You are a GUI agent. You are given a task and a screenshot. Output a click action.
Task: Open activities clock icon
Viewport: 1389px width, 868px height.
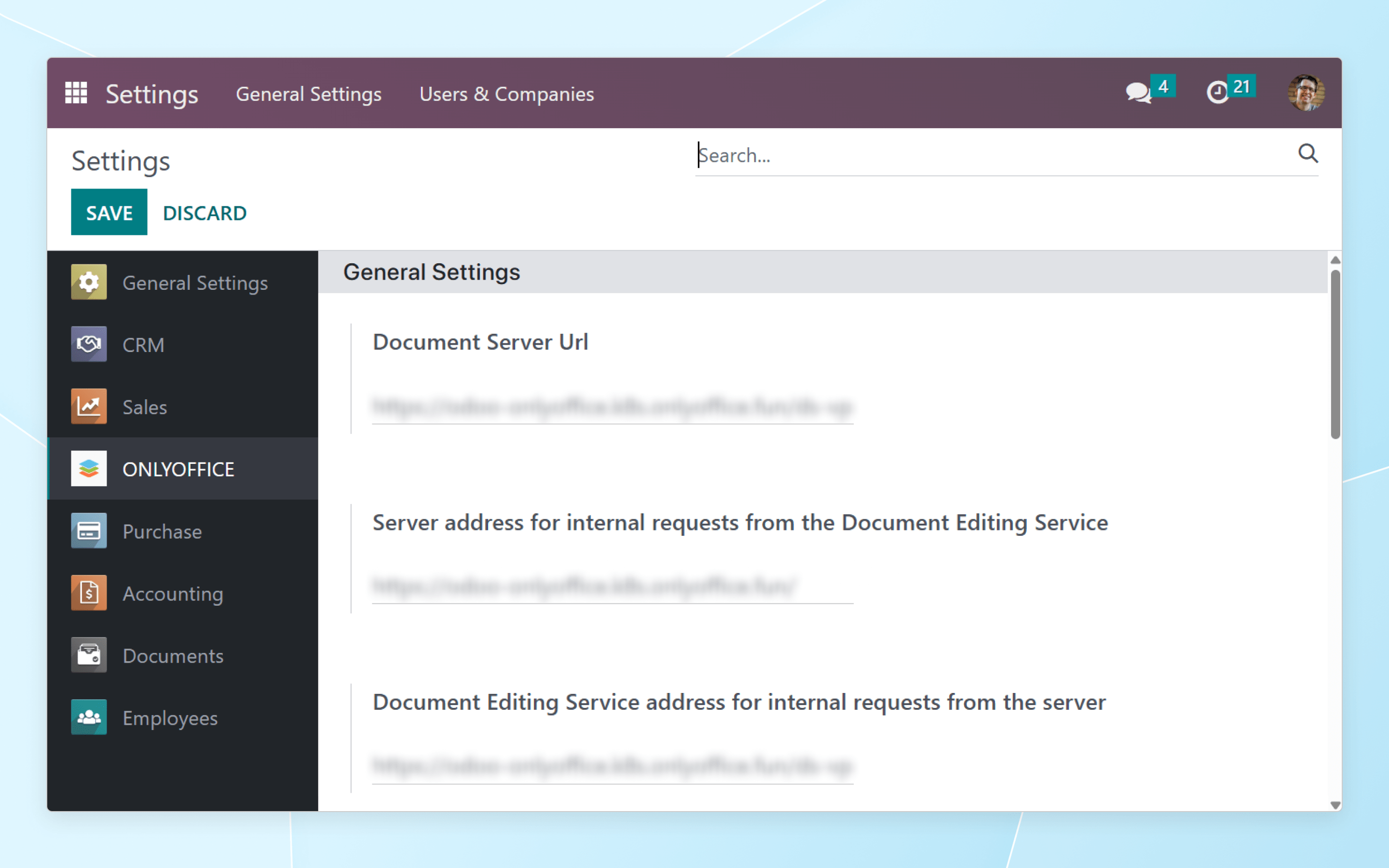click(1217, 93)
